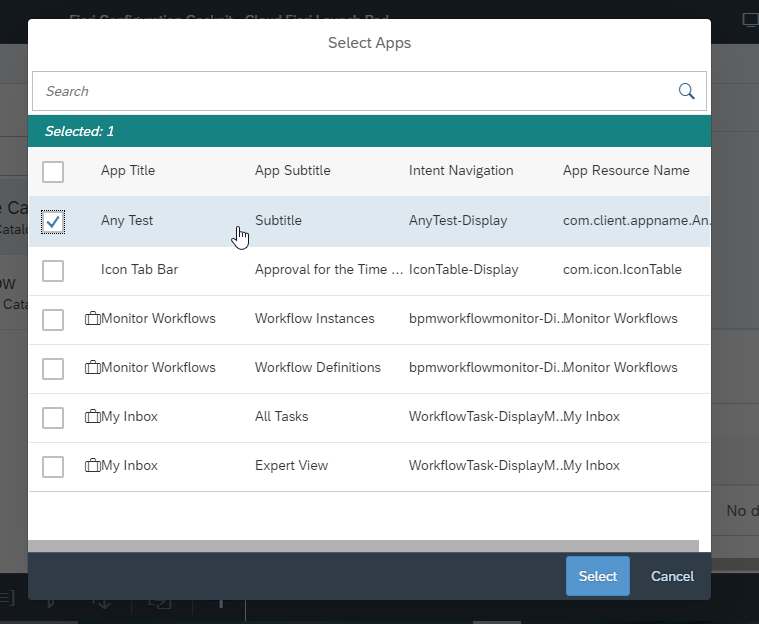The height and width of the screenshot is (624, 759).
Task: Check the My Inbox Expert View checkbox
Action: 53,466
